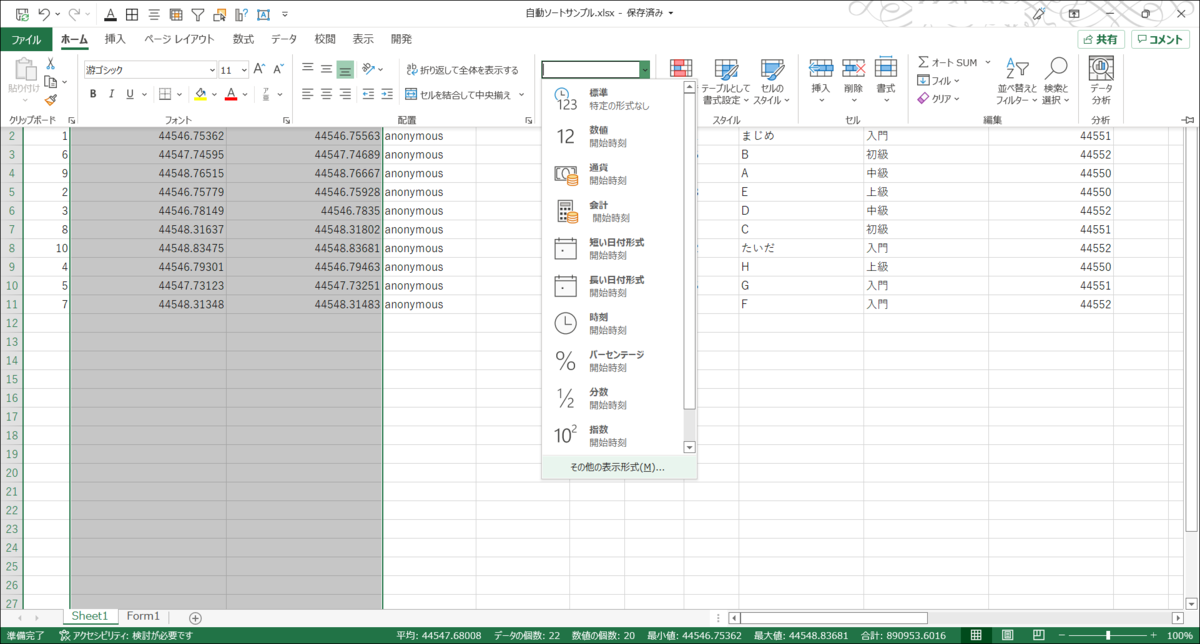Select 時刻 time format option

612,323
